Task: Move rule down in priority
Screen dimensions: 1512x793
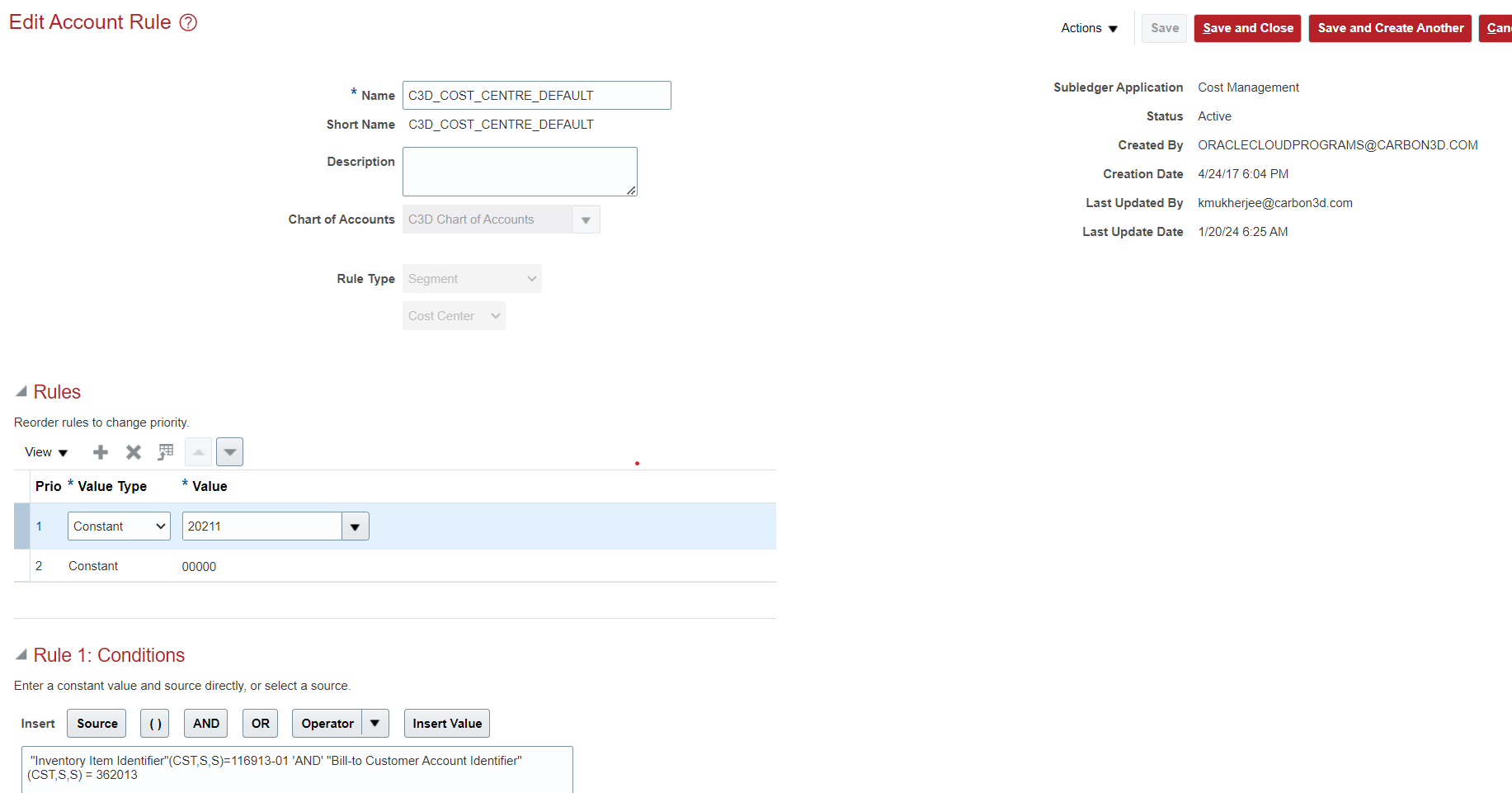Action: click(x=230, y=452)
